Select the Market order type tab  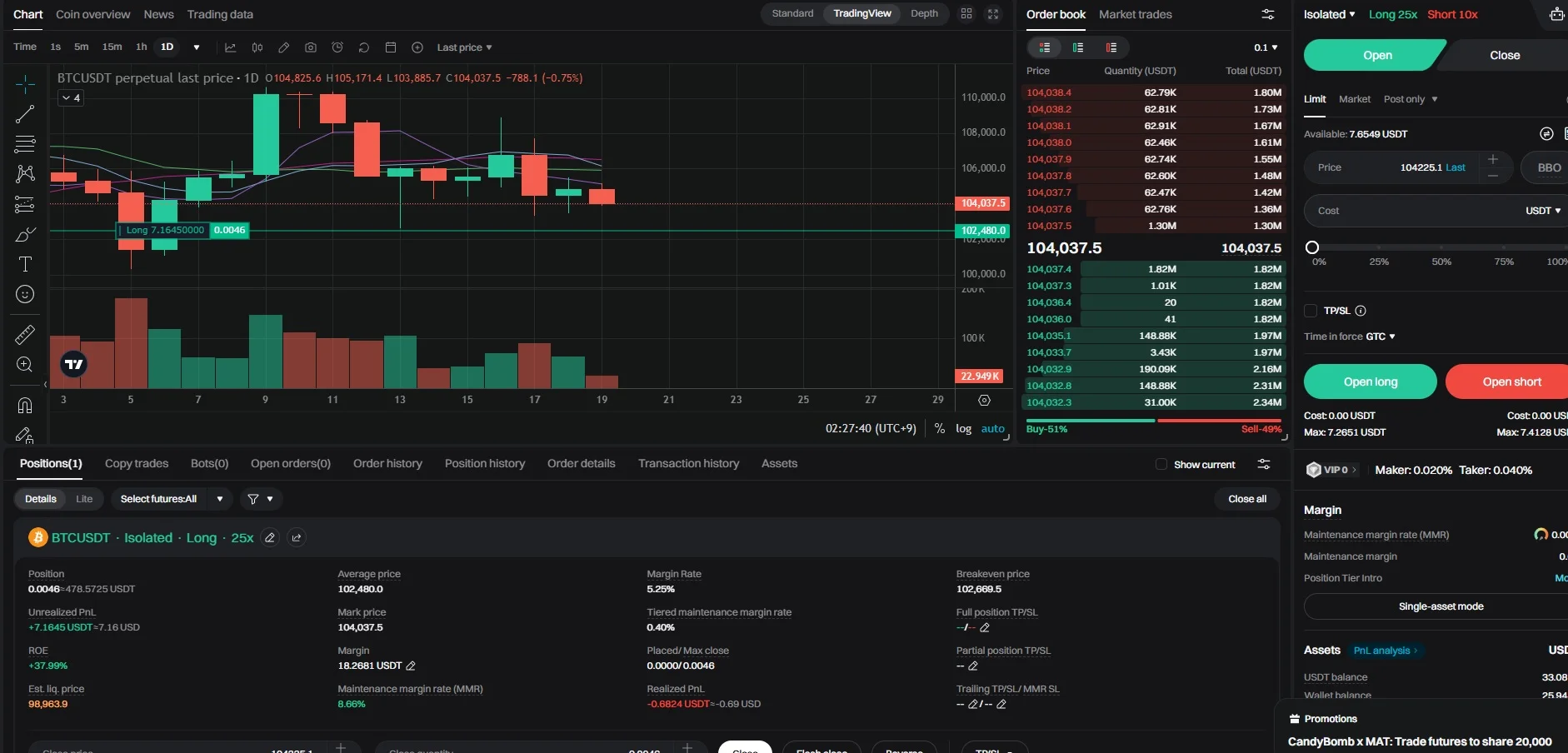1354,99
